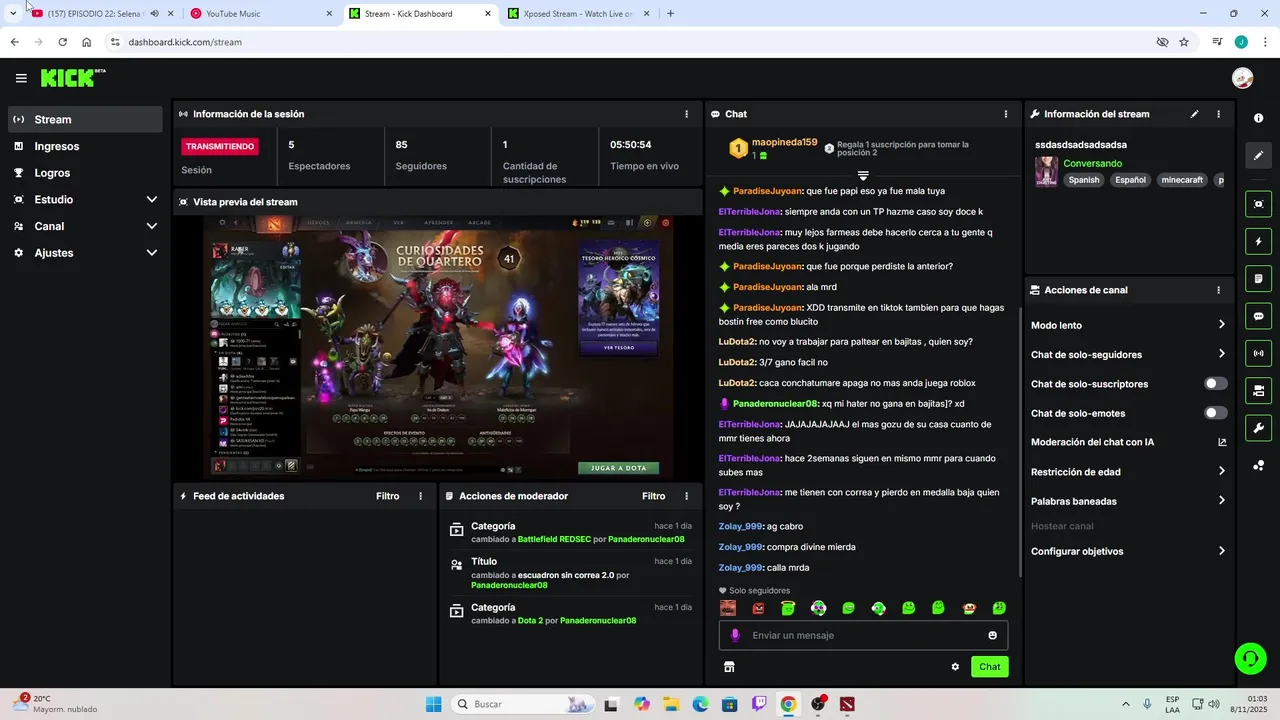Click the Kick logo

[73, 78]
